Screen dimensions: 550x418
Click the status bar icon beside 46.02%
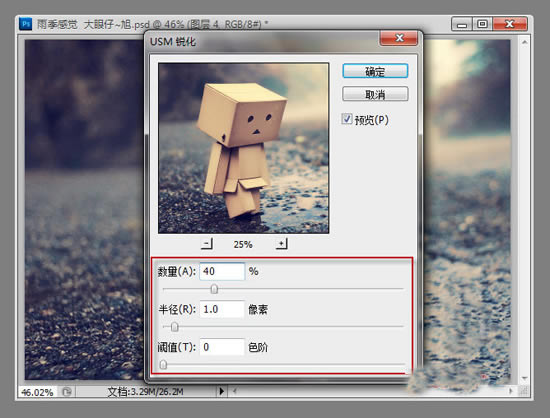(x=66, y=392)
